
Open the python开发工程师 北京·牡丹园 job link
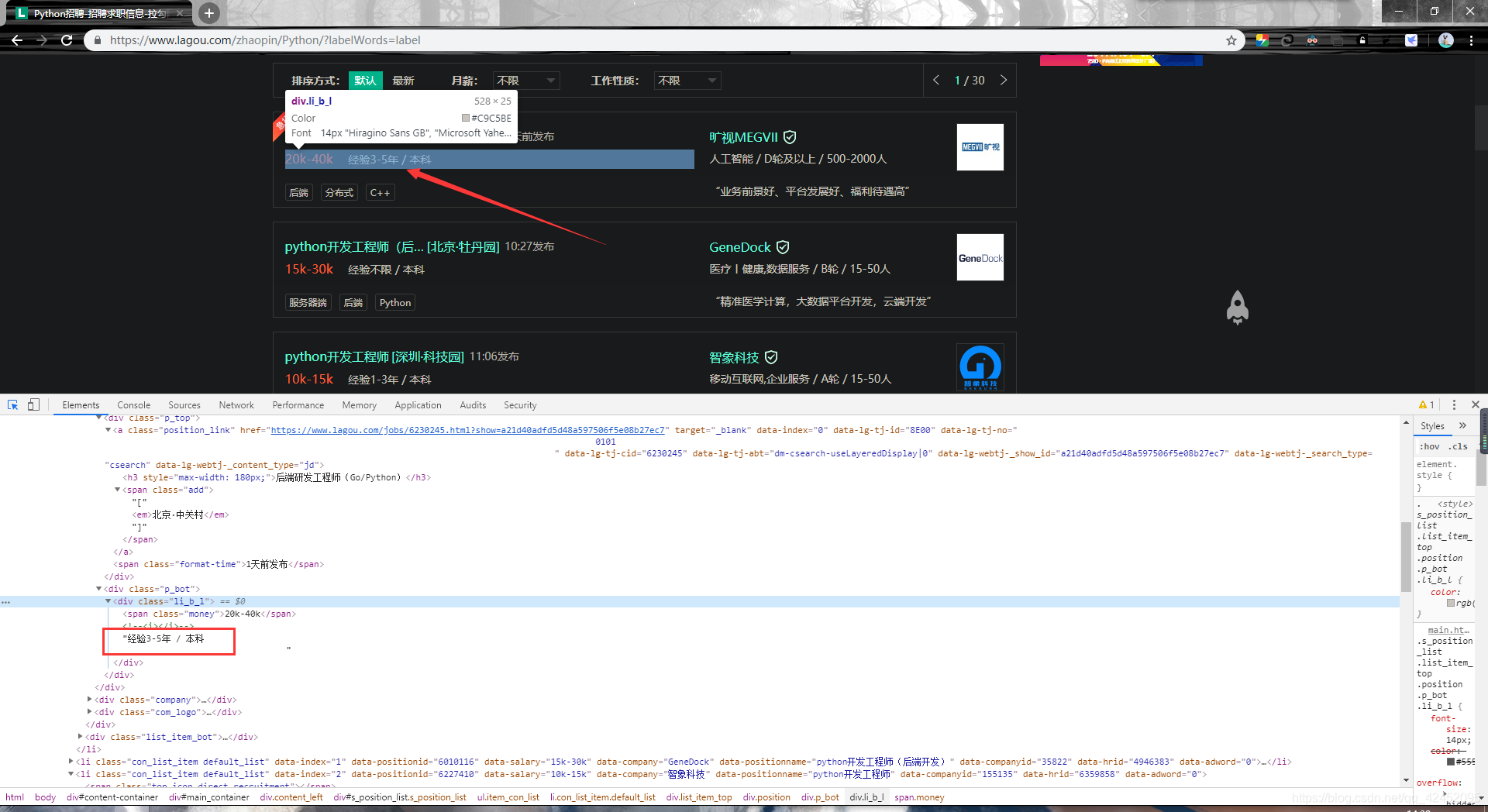pyautogui.click(x=391, y=246)
